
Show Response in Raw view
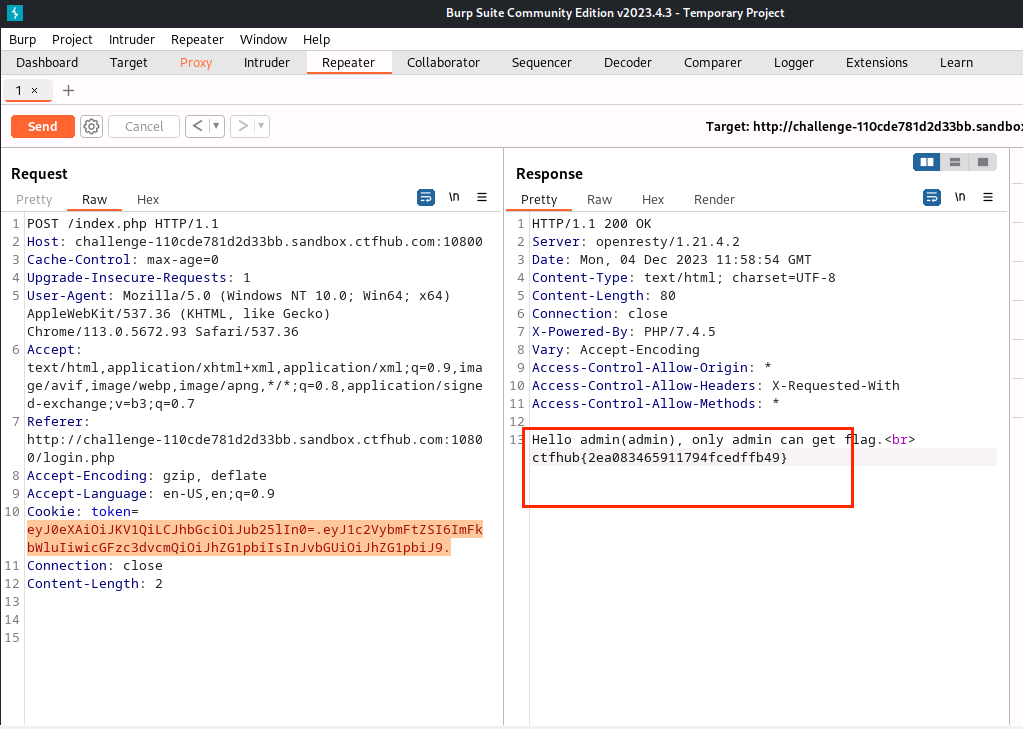coord(600,200)
